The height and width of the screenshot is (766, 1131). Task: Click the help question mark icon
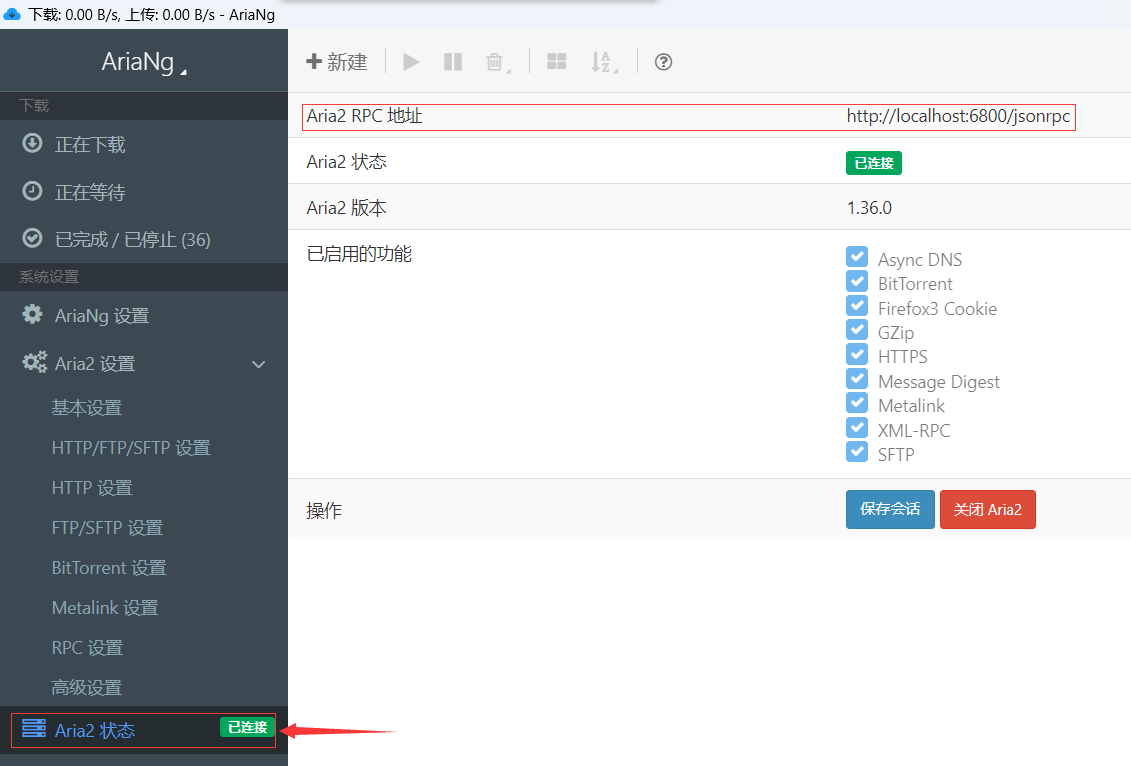(663, 62)
